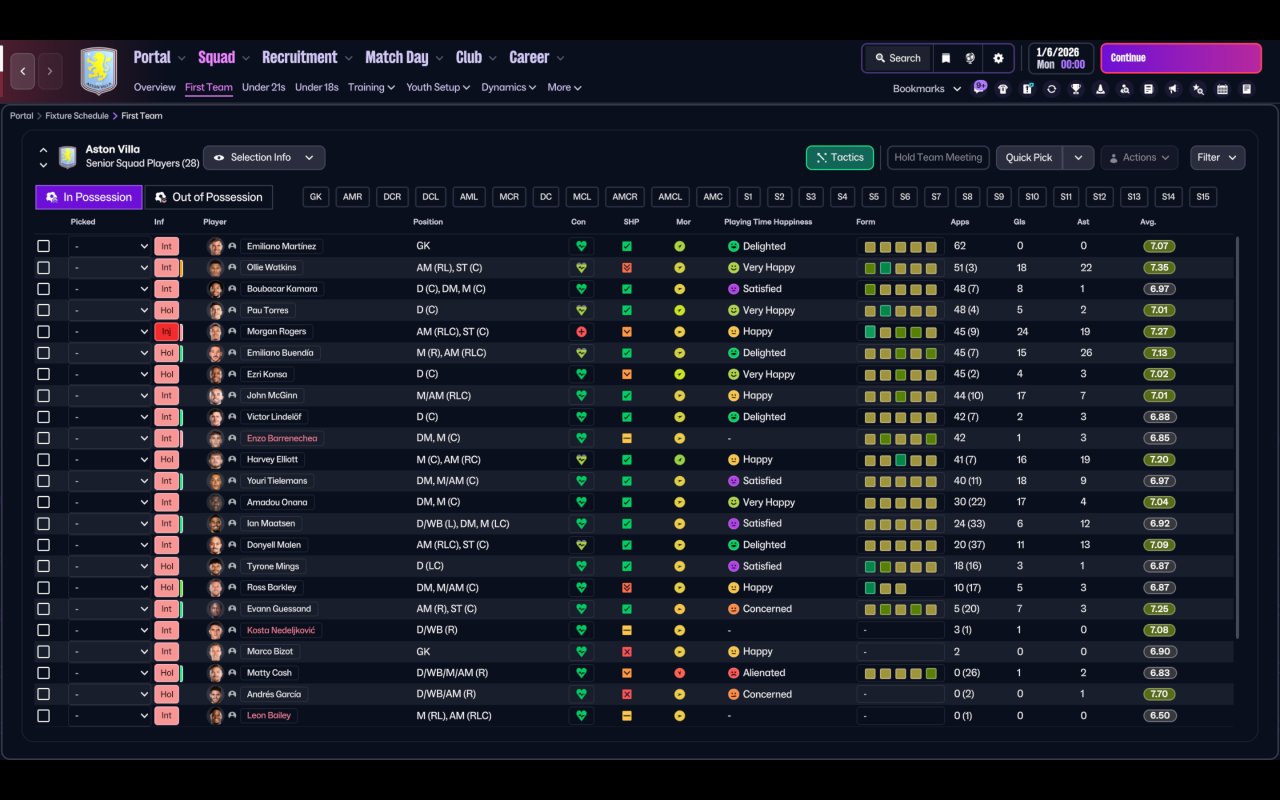Click Hold Team Meeting button
The image size is (1280, 800).
pos(938,158)
